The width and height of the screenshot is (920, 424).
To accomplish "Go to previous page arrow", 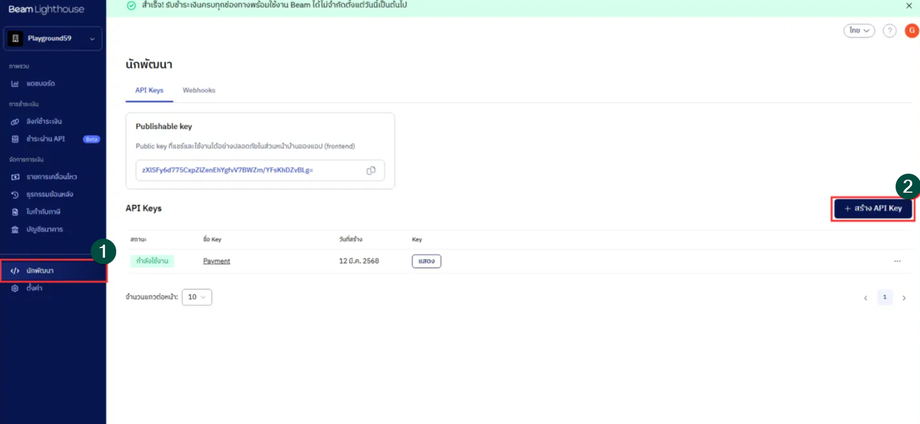I will click(x=865, y=298).
